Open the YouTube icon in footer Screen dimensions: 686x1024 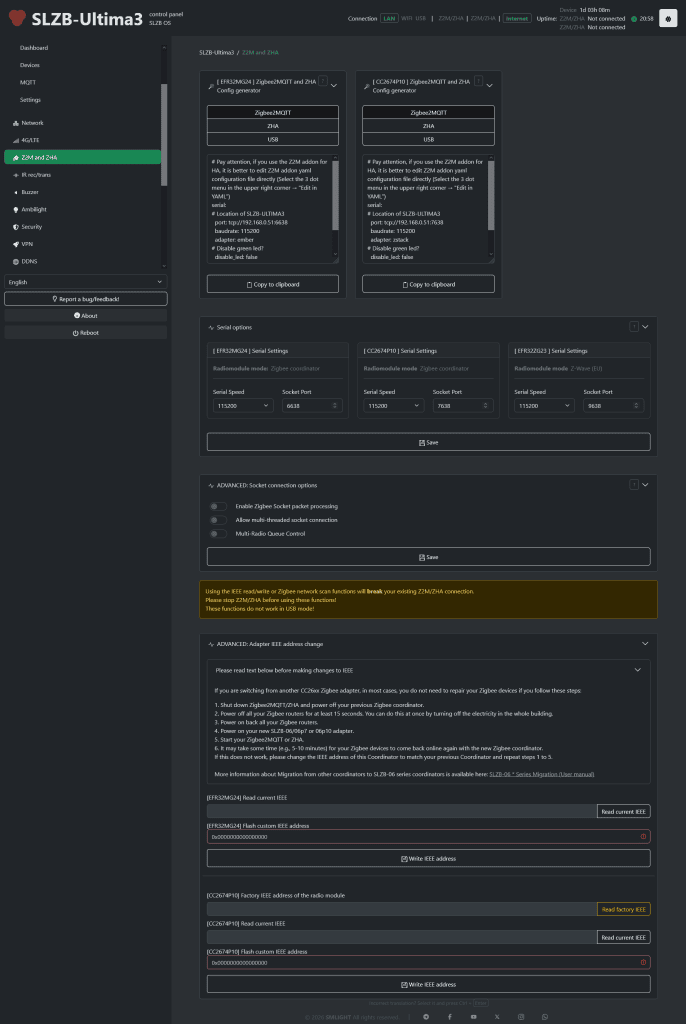473,1016
